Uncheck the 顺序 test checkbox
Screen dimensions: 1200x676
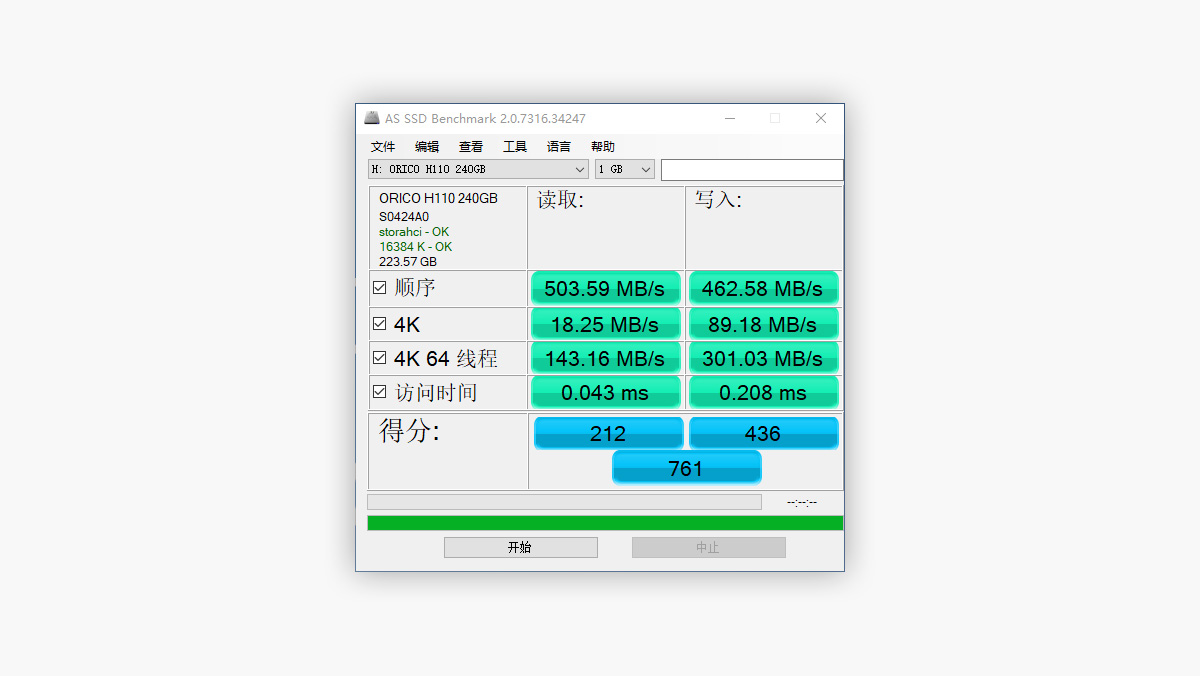(x=380, y=288)
